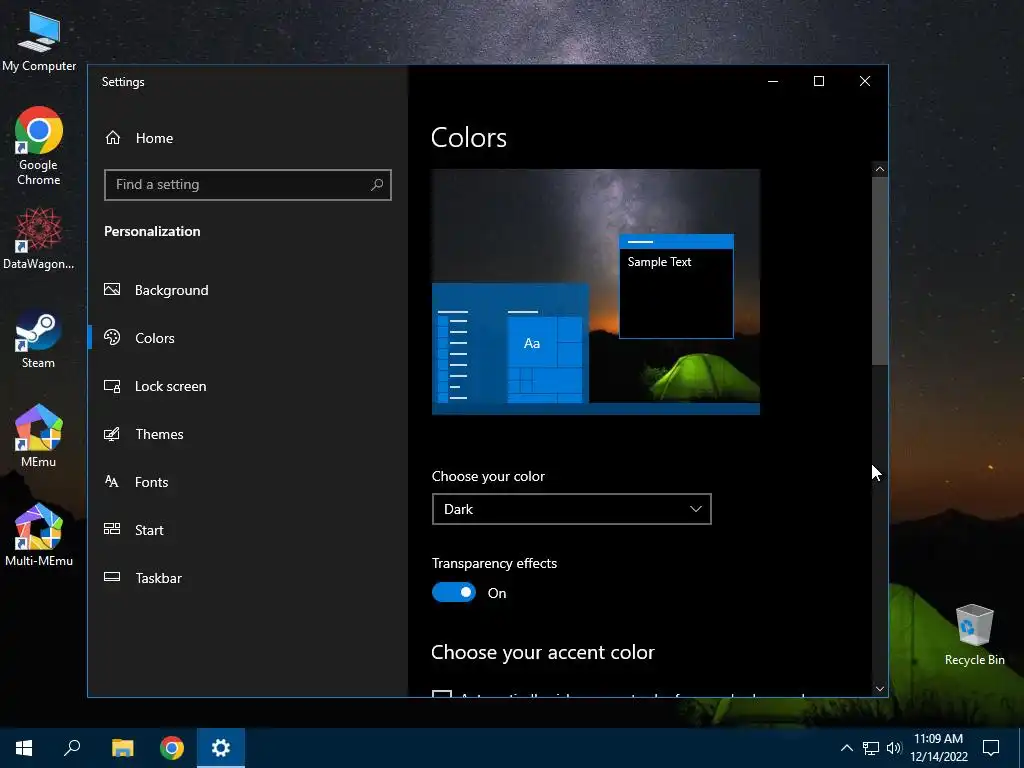Go to Taskbar settings page
Viewport: 1024px width, 768px height.
[159, 578]
